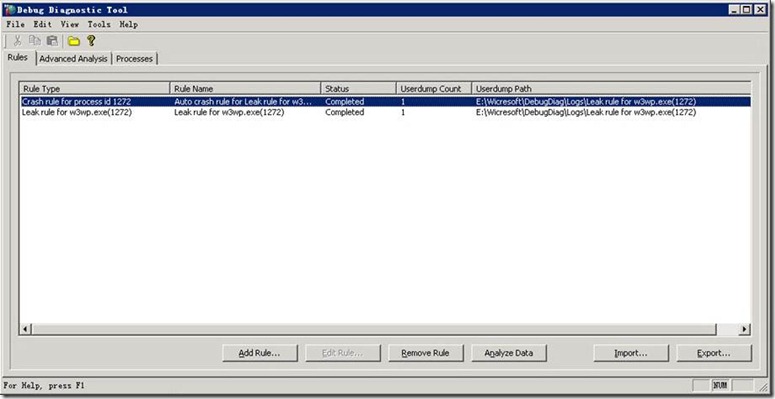Open the yellow folder toolbar icon
The width and height of the screenshot is (775, 399).
(74, 41)
